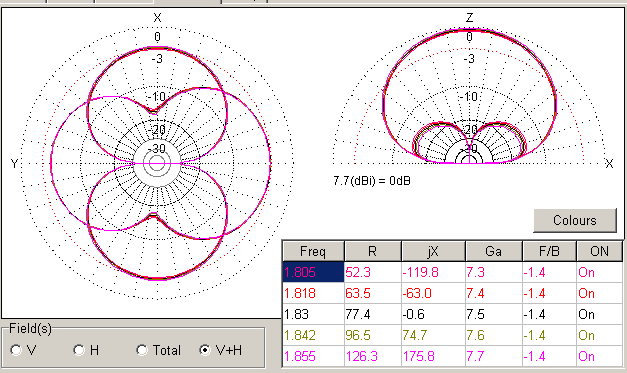
Task: Click the Ga value 7.7
Action: coord(493,356)
